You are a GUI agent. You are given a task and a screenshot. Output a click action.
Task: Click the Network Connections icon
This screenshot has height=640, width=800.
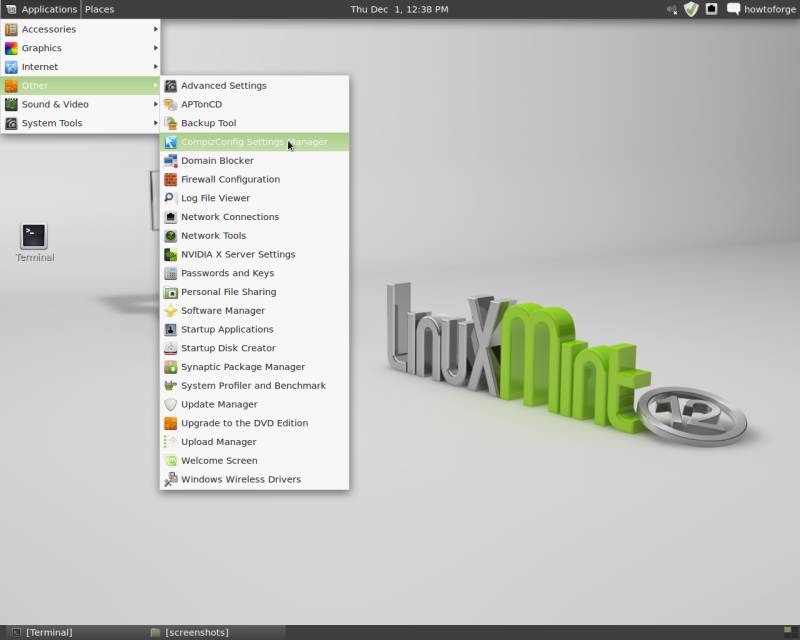[170, 217]
